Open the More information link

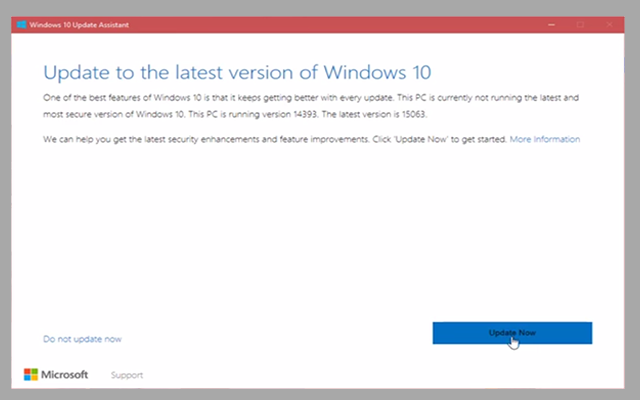coord(544,139)
